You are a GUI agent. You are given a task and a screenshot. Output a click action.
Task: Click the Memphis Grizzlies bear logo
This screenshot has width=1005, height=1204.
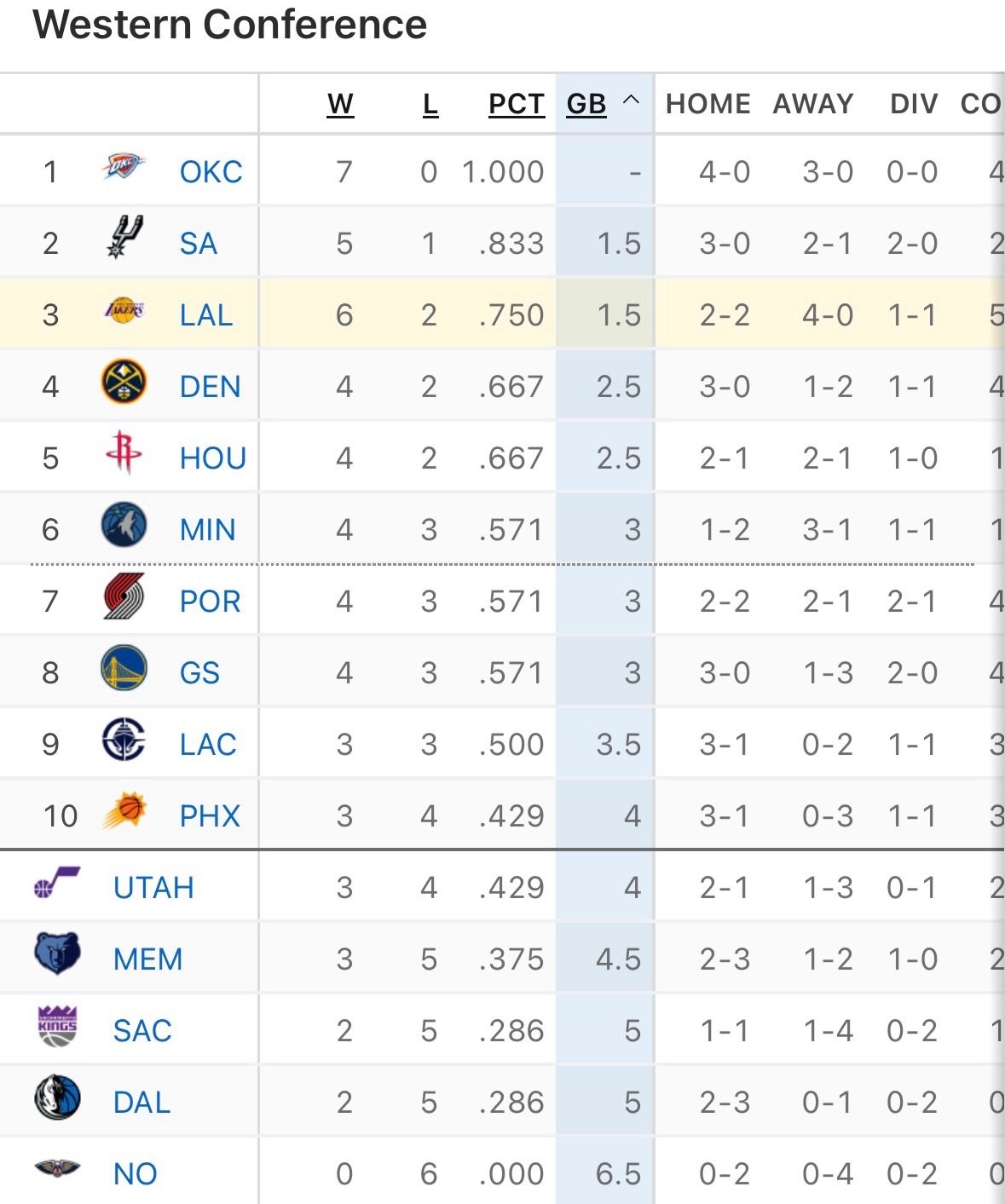57,954
